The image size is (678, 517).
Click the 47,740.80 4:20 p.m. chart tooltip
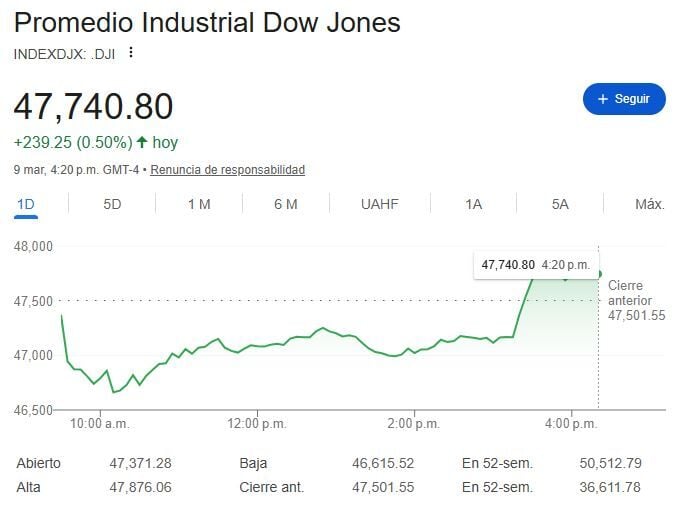pyautogui.click(x=534, y=265)
